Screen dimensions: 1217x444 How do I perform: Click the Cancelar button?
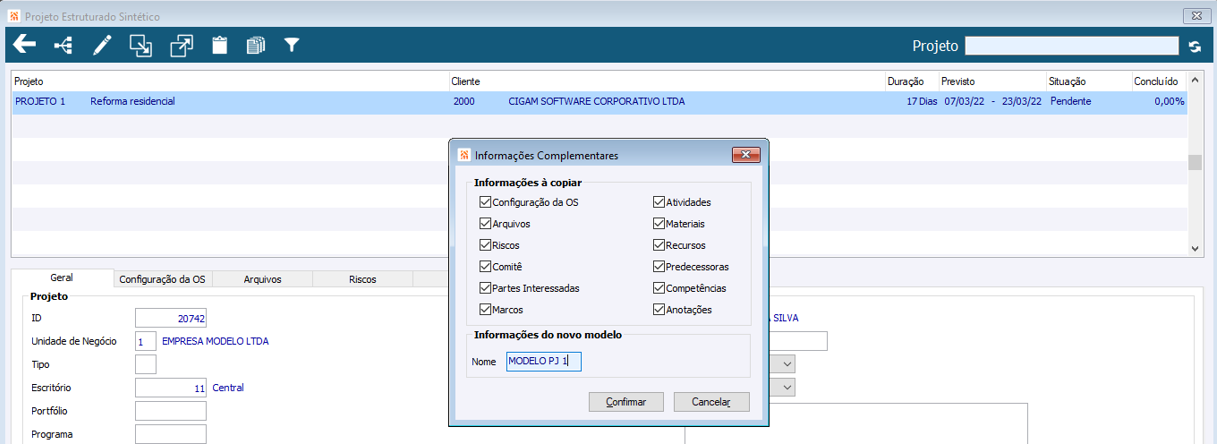(x=712, y=402)
